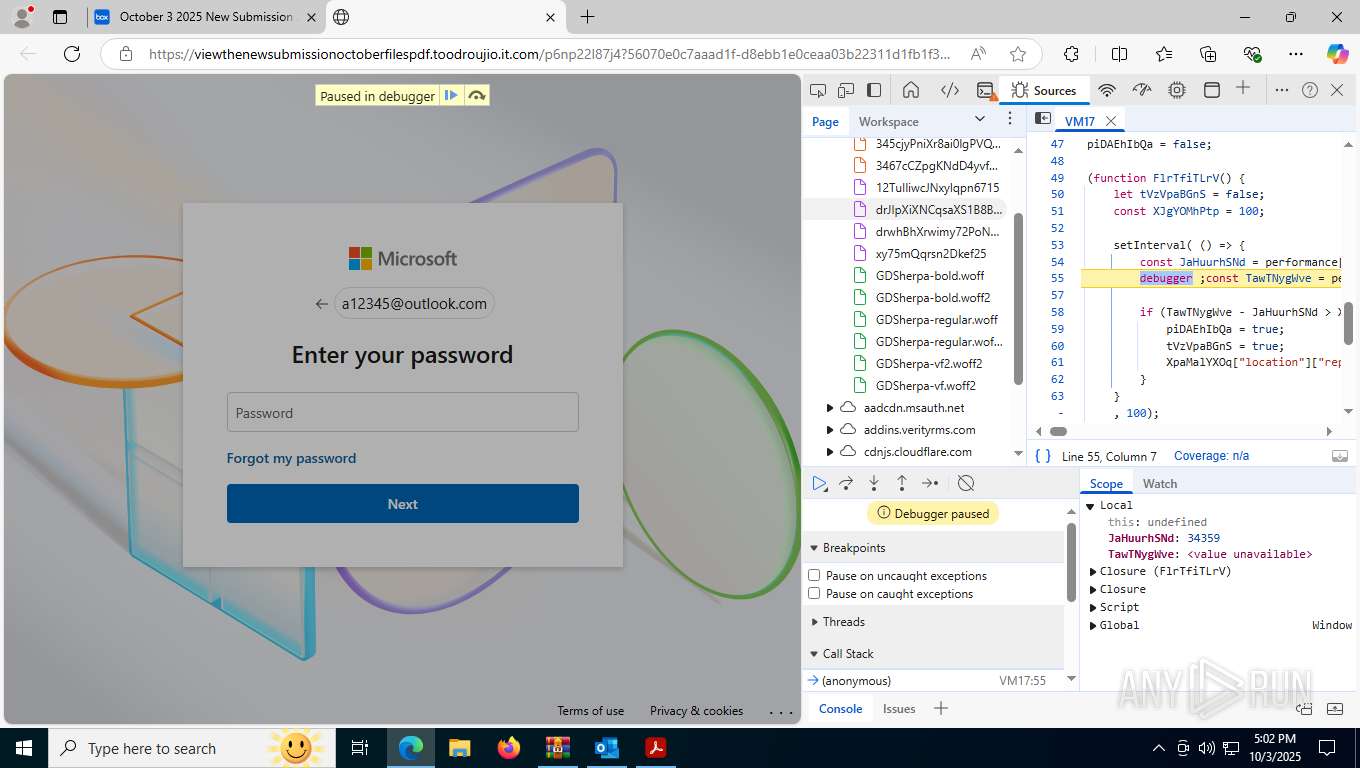The width and height of the screenshot is (1360, 768).
Task: Open DevTools help icon
Action: click(1310, 90)
